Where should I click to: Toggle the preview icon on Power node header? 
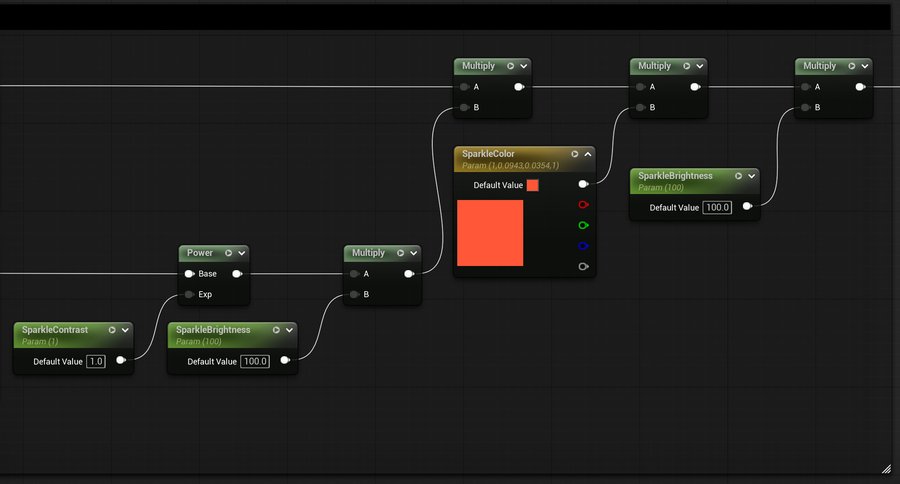click(228, 253)
